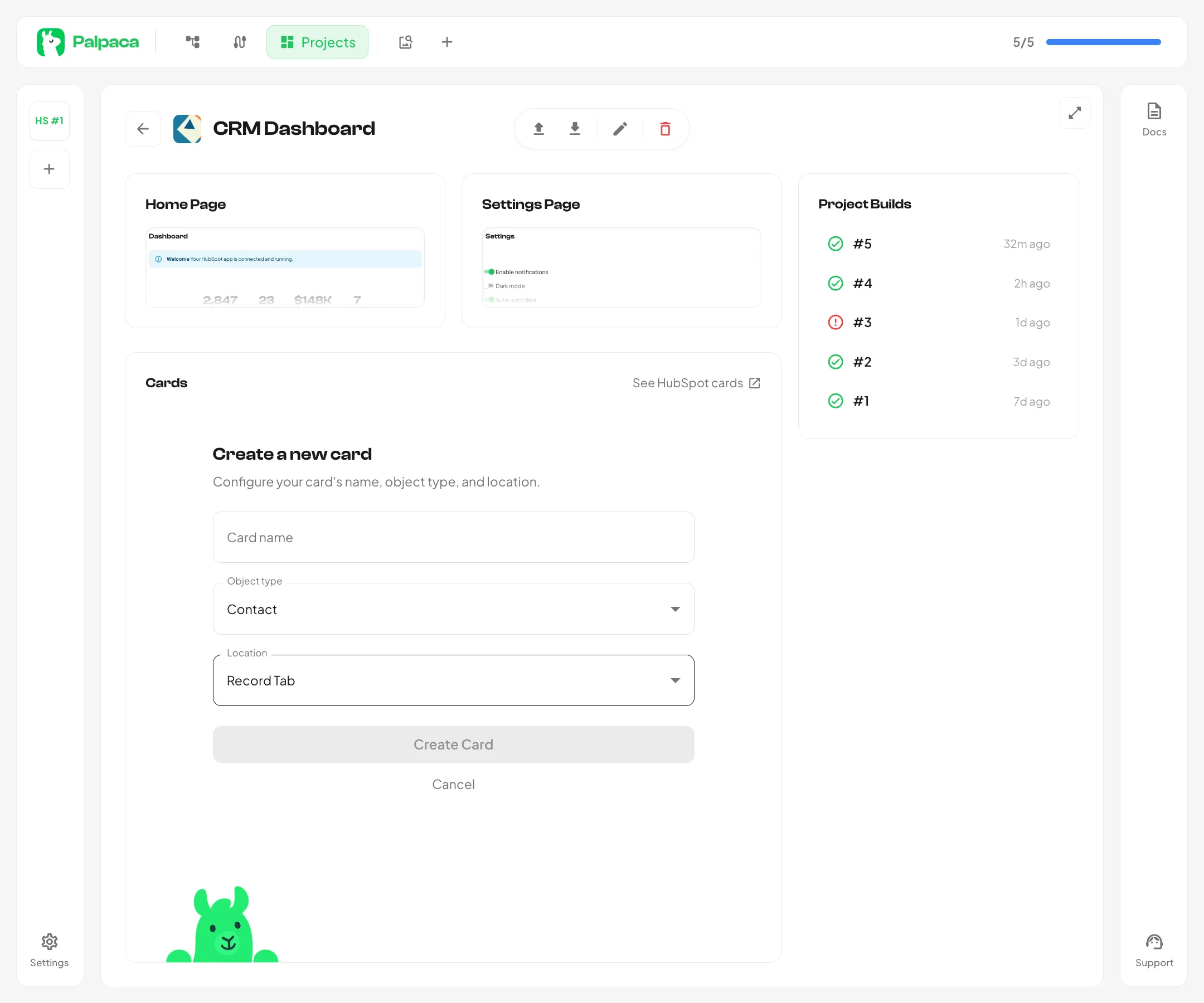
Task: Open the workflow/node graph icon in the top bar
Action: [192, 42]
